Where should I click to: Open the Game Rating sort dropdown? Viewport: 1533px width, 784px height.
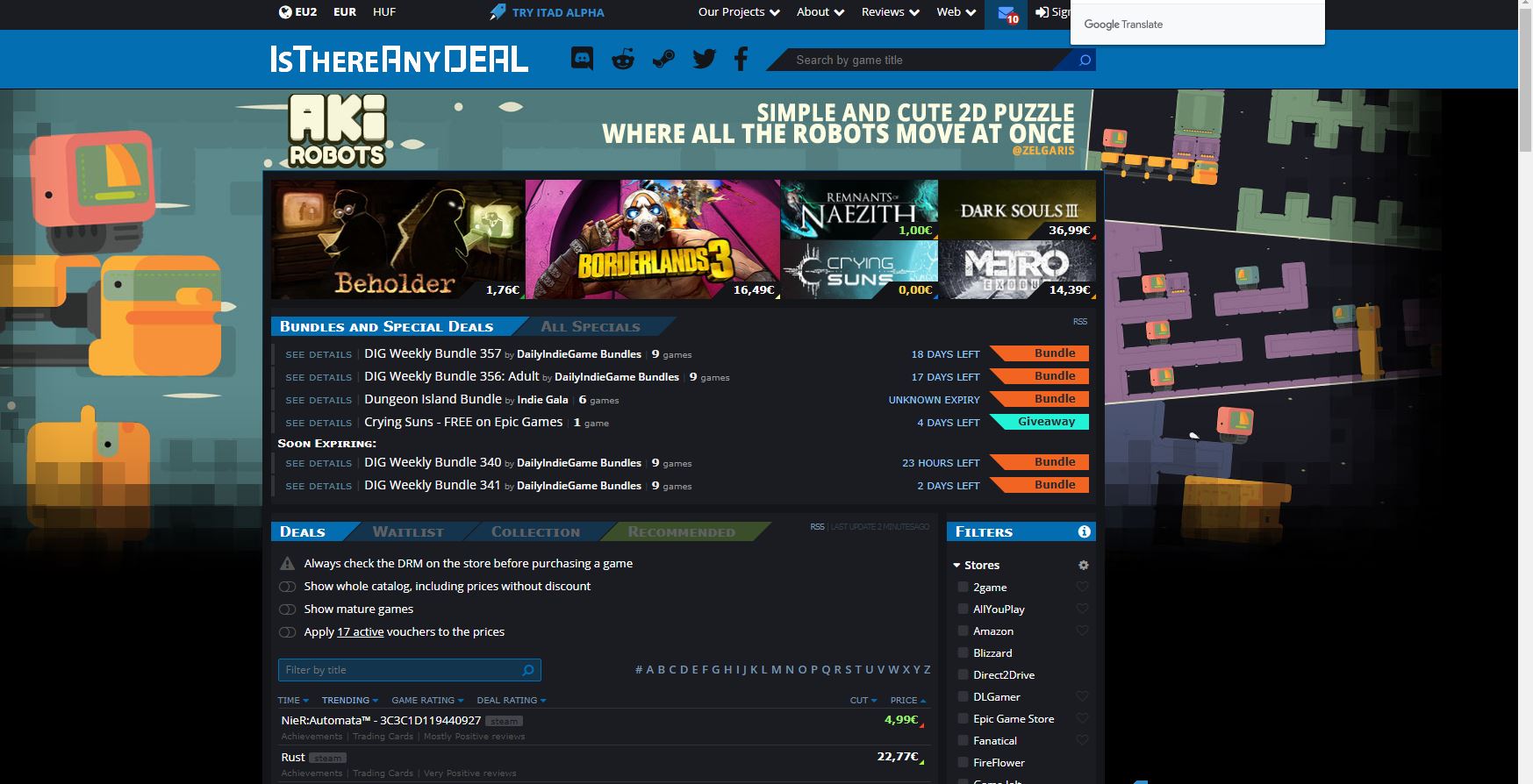pos(427,701)
